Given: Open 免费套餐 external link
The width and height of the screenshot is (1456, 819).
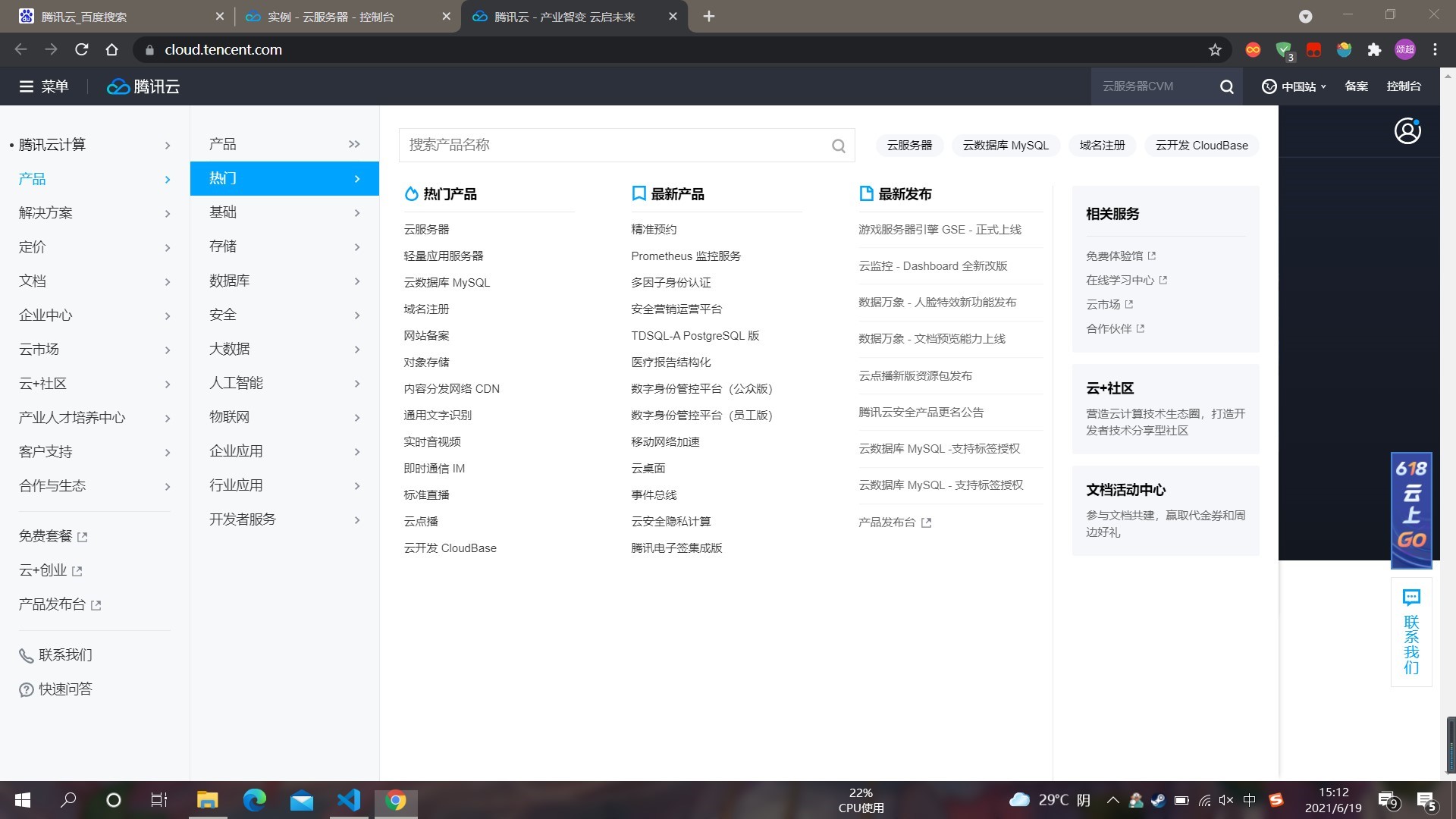Looking at the screenshot, I should click(x=53, y=537).
